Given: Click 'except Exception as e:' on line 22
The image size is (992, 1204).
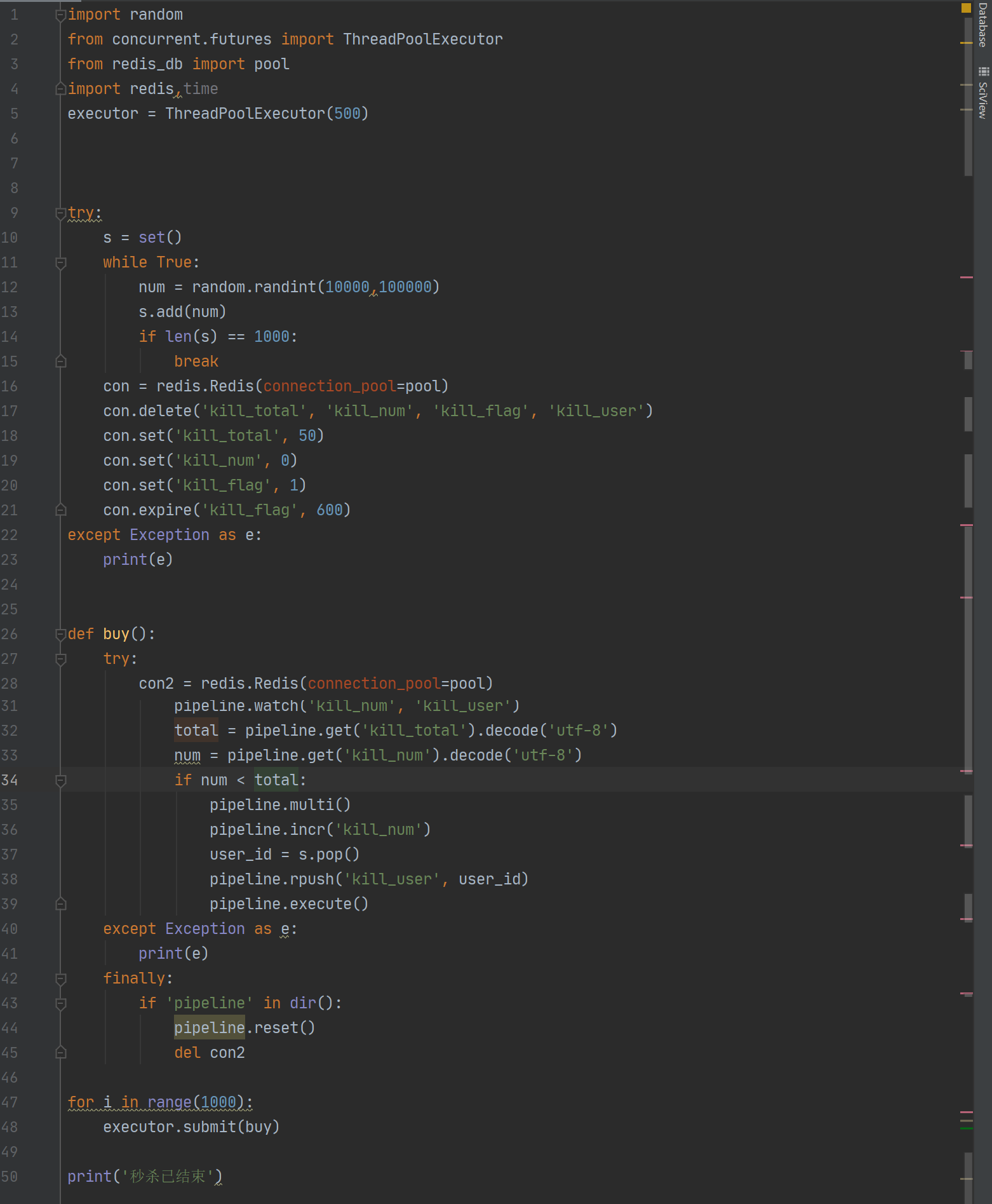Looking at the screenshot, I should point(164,535).
